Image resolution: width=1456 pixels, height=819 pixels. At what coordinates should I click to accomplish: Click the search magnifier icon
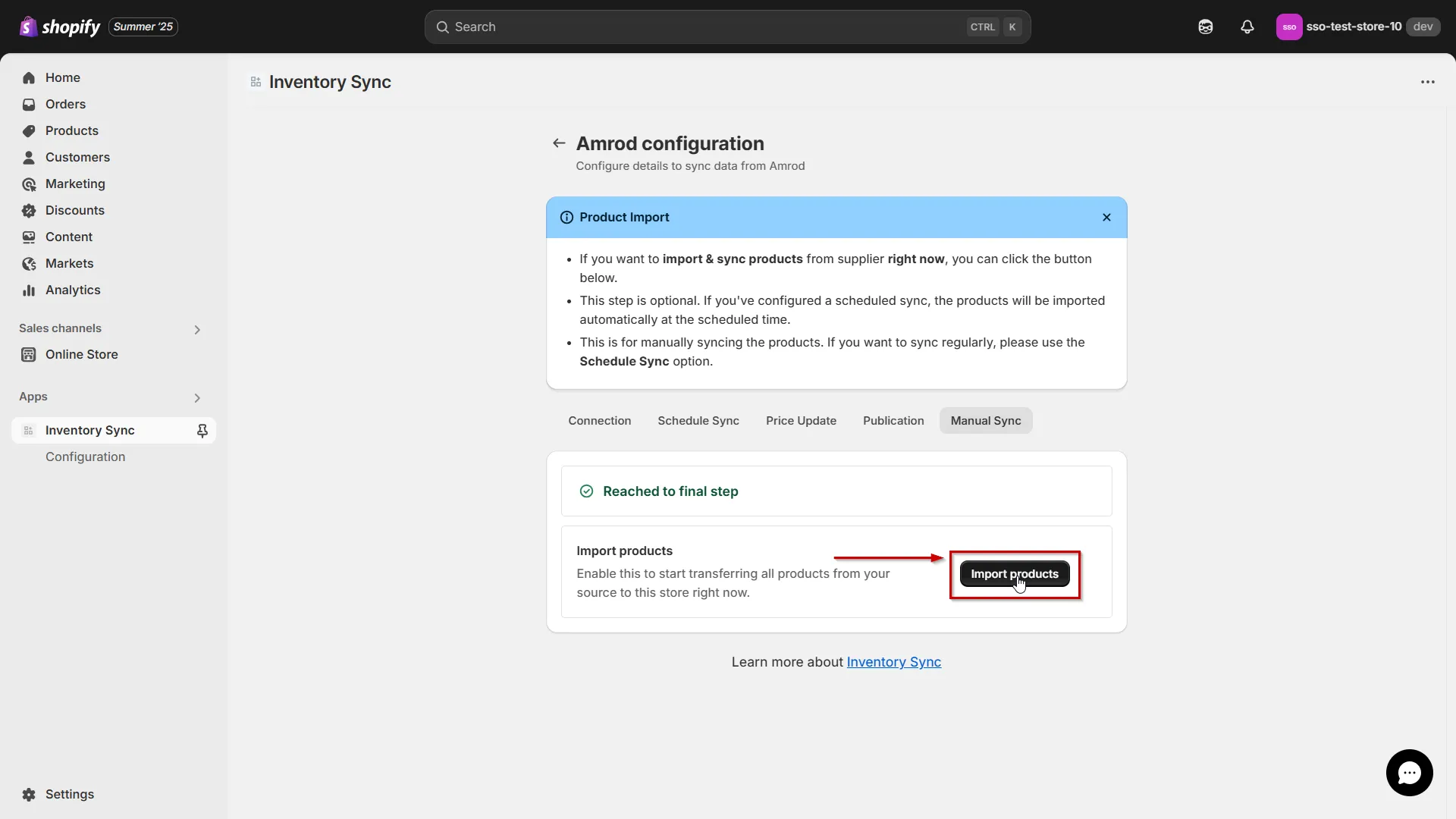point(443,27)
